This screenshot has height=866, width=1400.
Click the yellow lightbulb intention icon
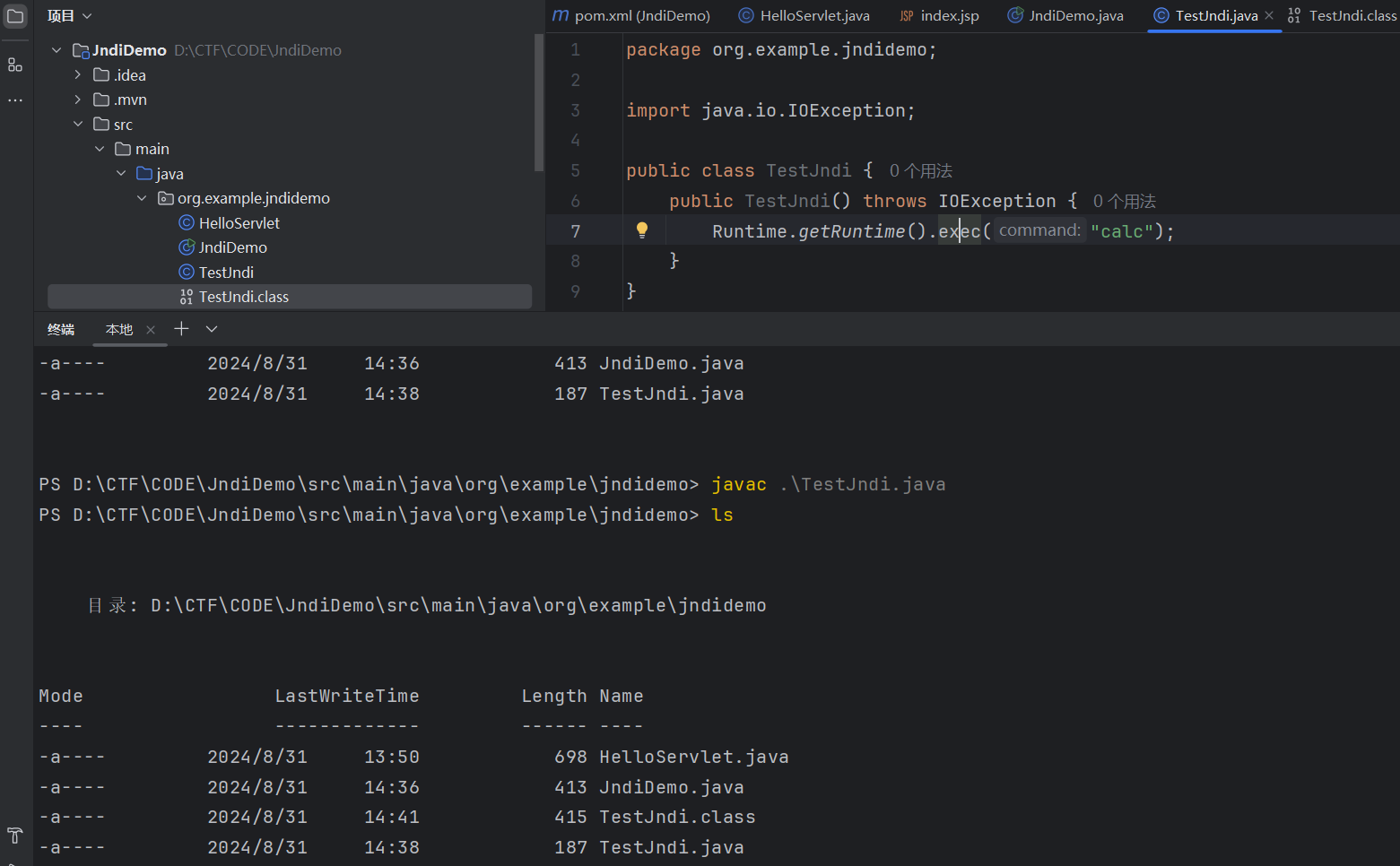[x=642, y=230]
